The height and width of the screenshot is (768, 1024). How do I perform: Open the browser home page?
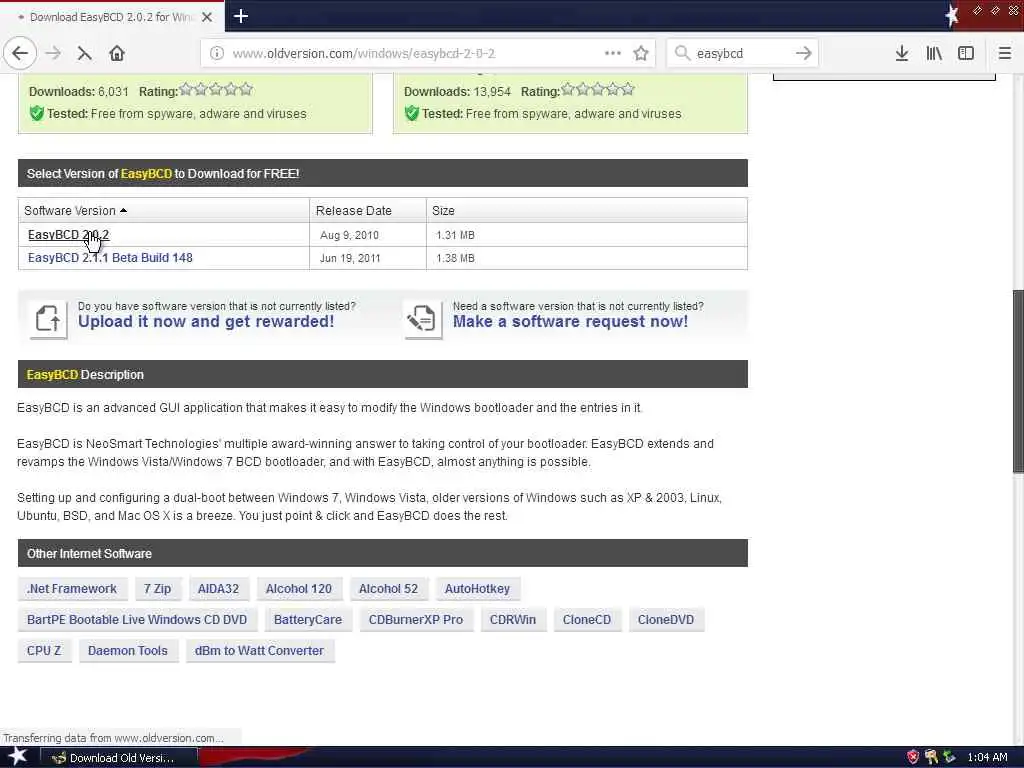(117, 53)
